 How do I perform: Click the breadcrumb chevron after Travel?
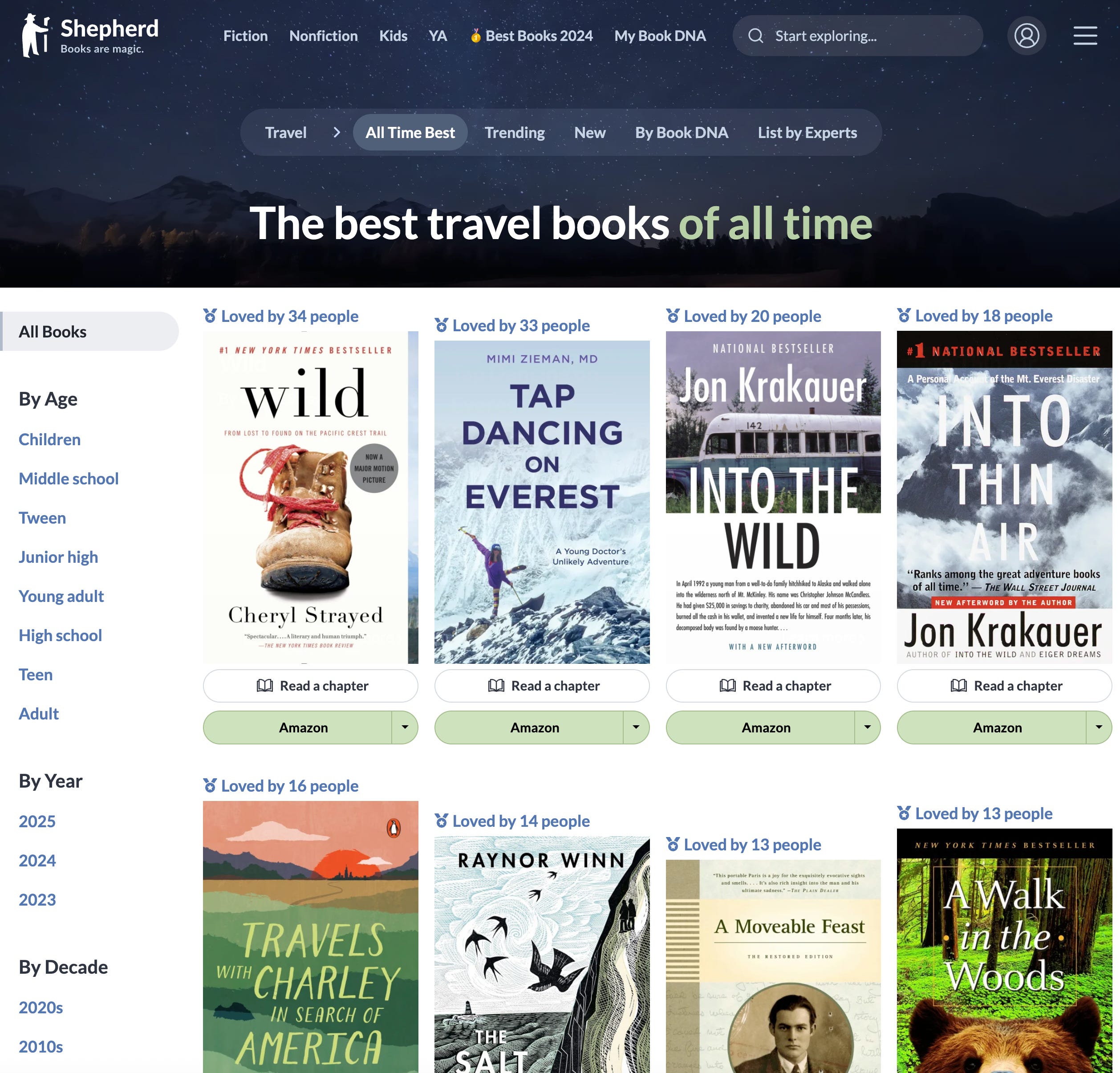336,133
